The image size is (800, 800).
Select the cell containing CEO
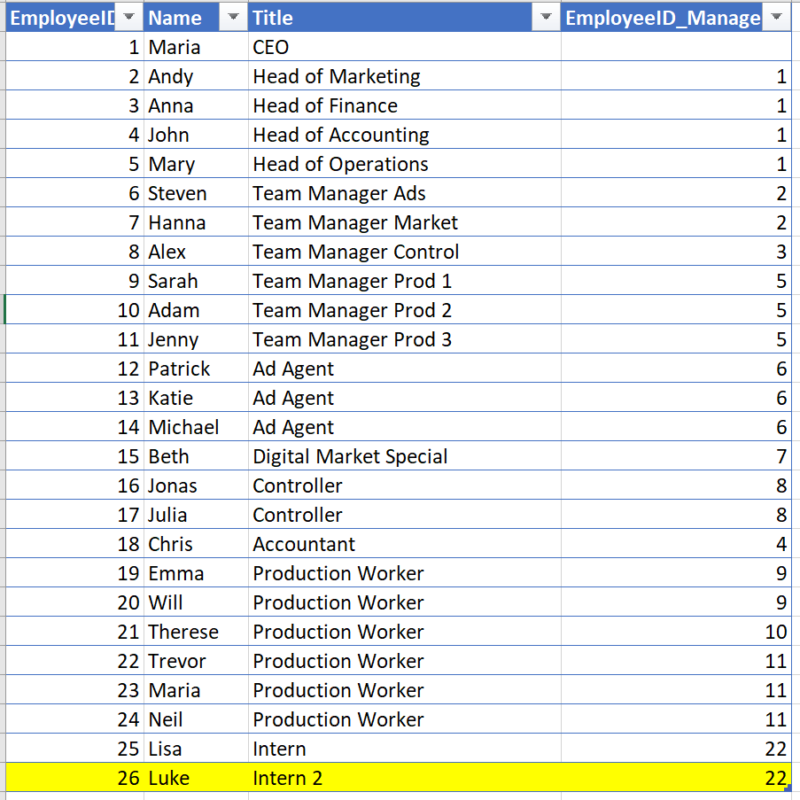click(x=400, y=47)
